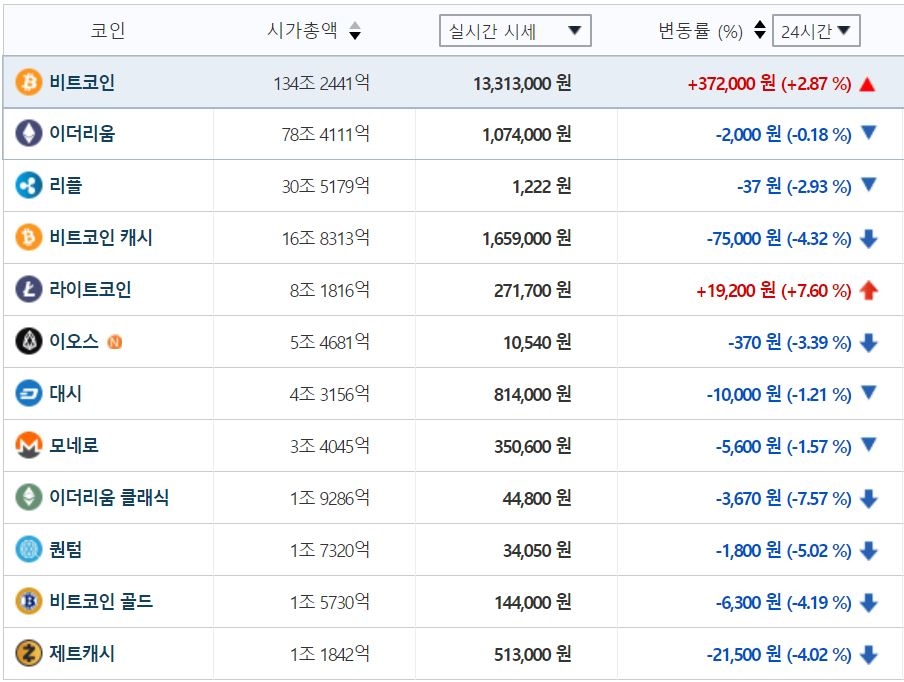Click the Bitcoin coin icon
Viewport: 904px width, 682px height.
tap(29, 83)
